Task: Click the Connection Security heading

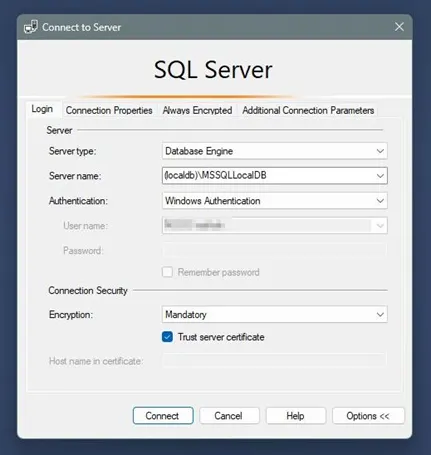Action: 88,290
